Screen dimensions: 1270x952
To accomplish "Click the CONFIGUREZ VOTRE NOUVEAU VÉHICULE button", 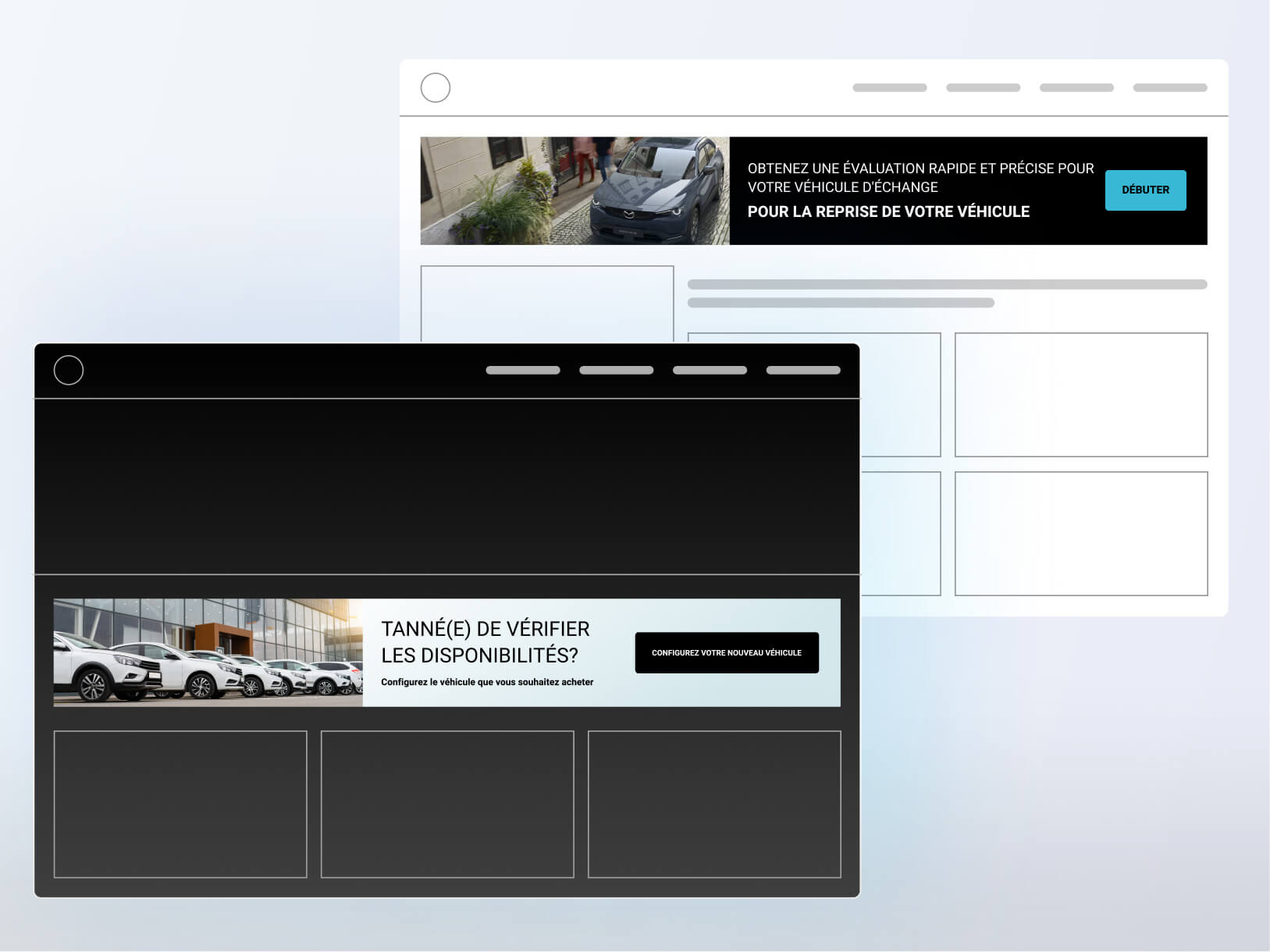I will pos(727,653).
